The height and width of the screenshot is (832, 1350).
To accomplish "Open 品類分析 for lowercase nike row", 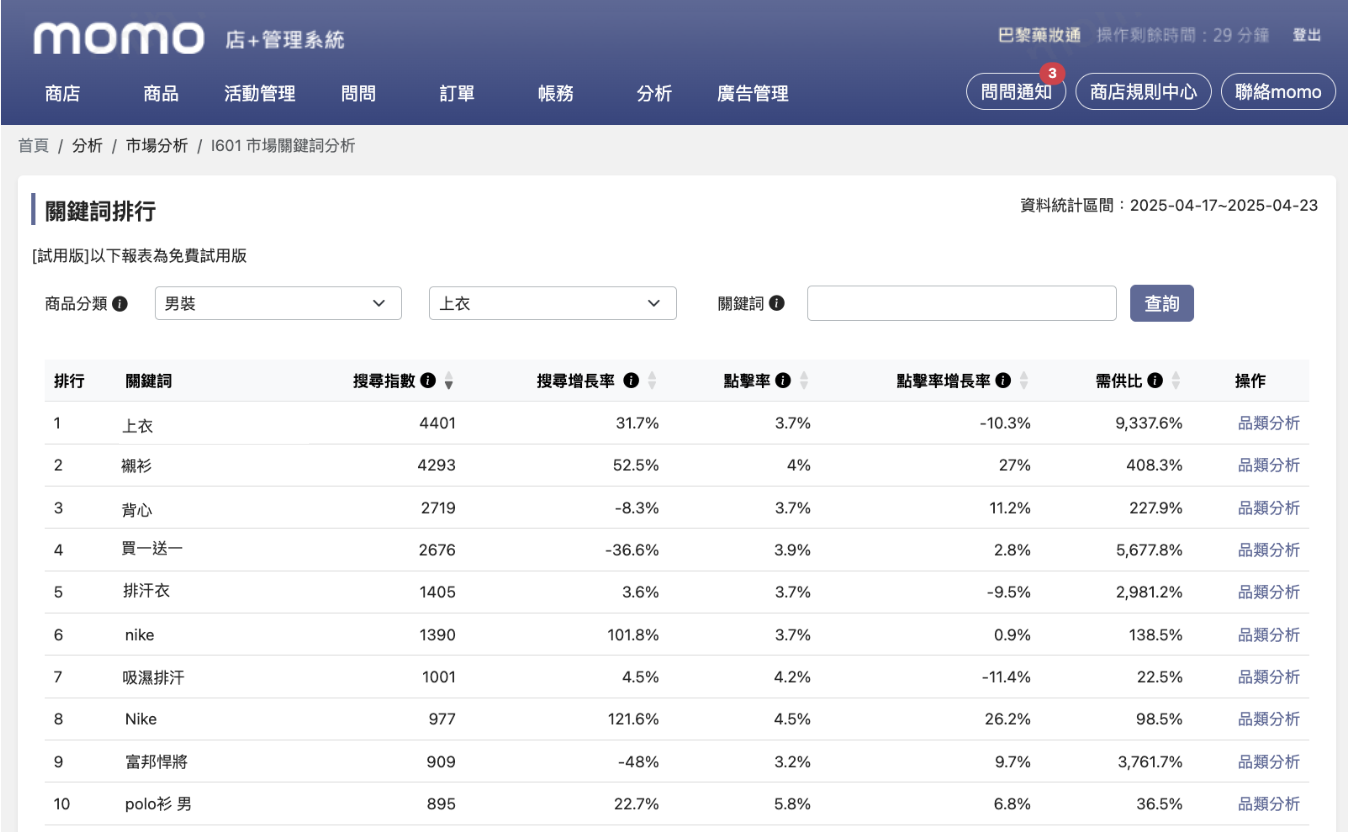I will click(1269, 635).
